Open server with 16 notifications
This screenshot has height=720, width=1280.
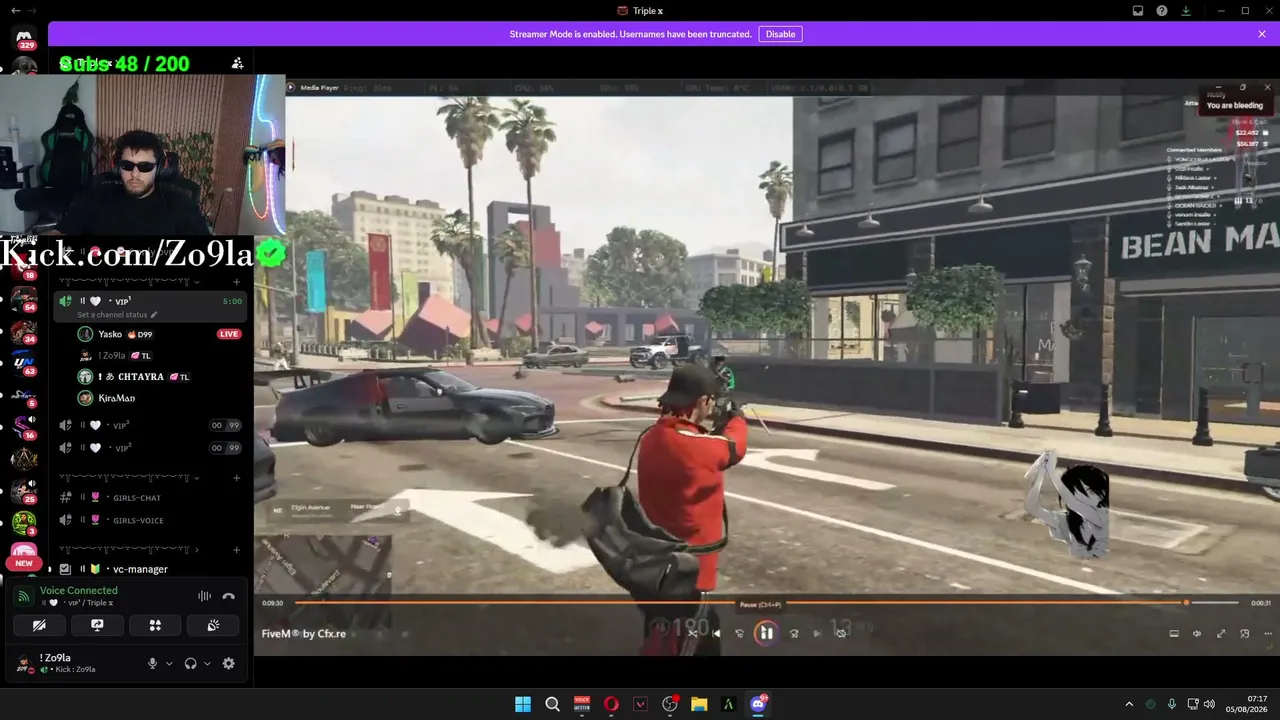pyautogui.click(x=24, y=427)
